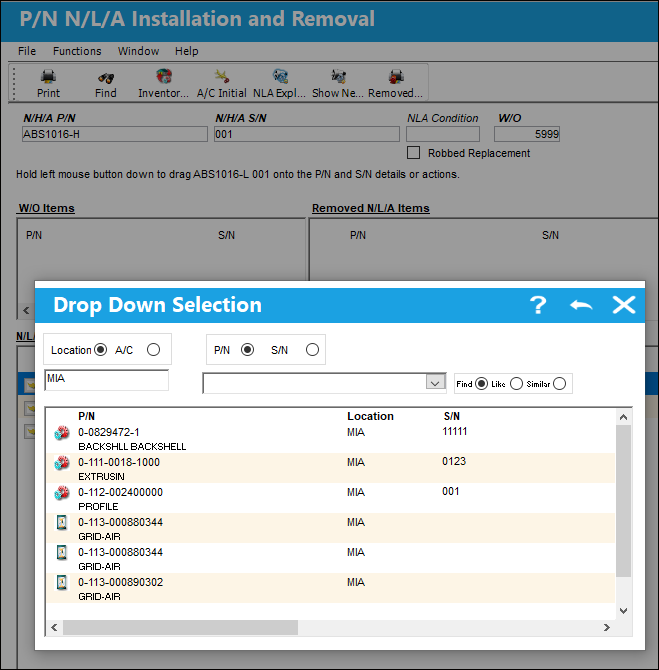Click the S/N column header in results list

tap(452, 416)
